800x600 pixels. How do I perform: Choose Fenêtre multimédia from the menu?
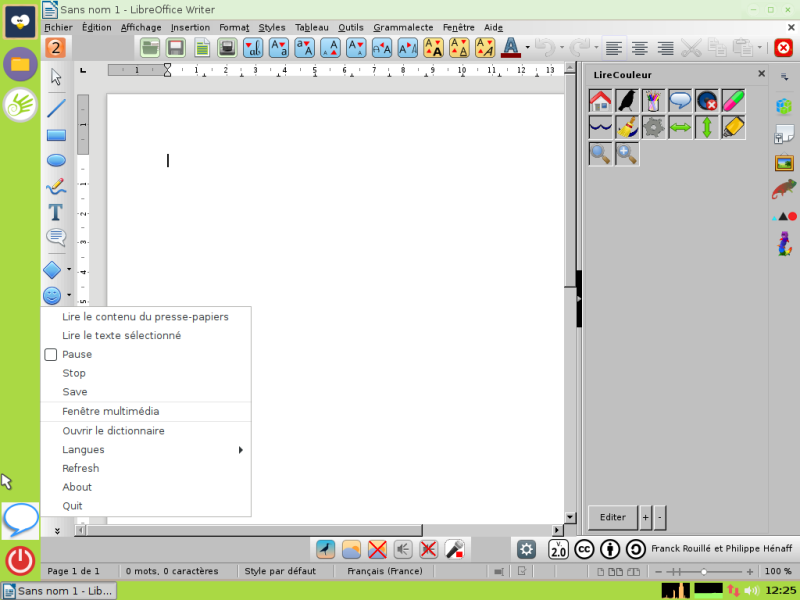(x=146, y=411)
